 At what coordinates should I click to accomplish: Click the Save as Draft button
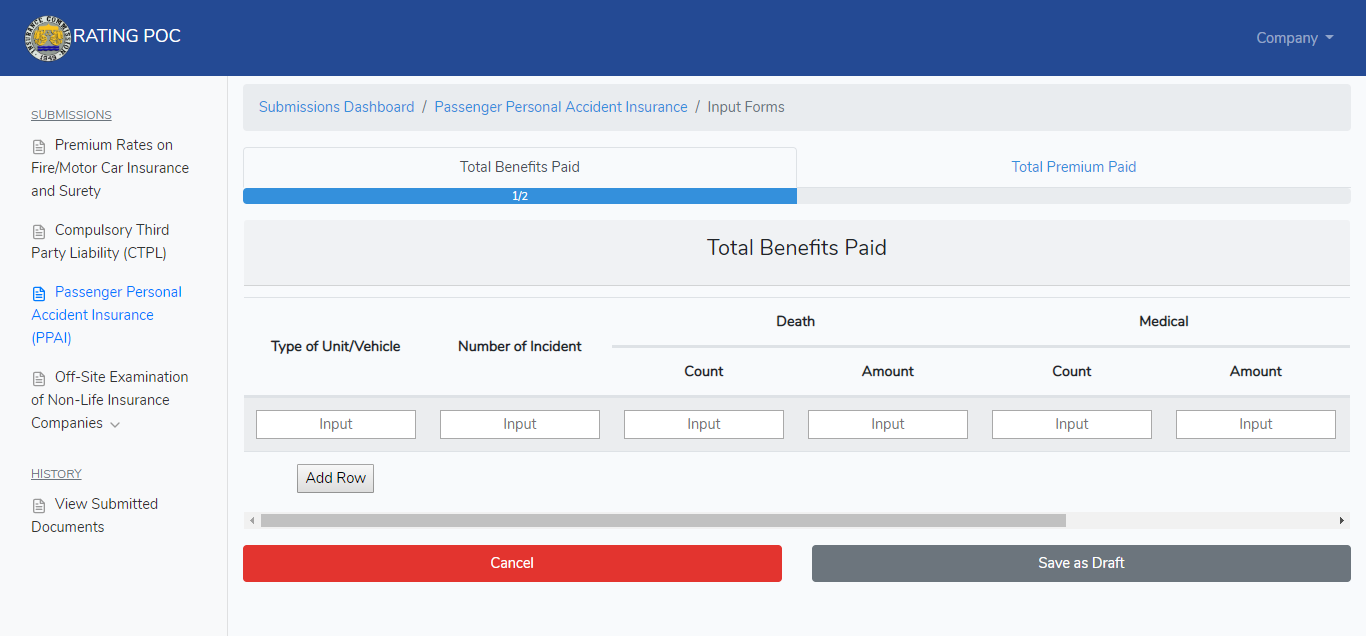tap(1081, 563)
